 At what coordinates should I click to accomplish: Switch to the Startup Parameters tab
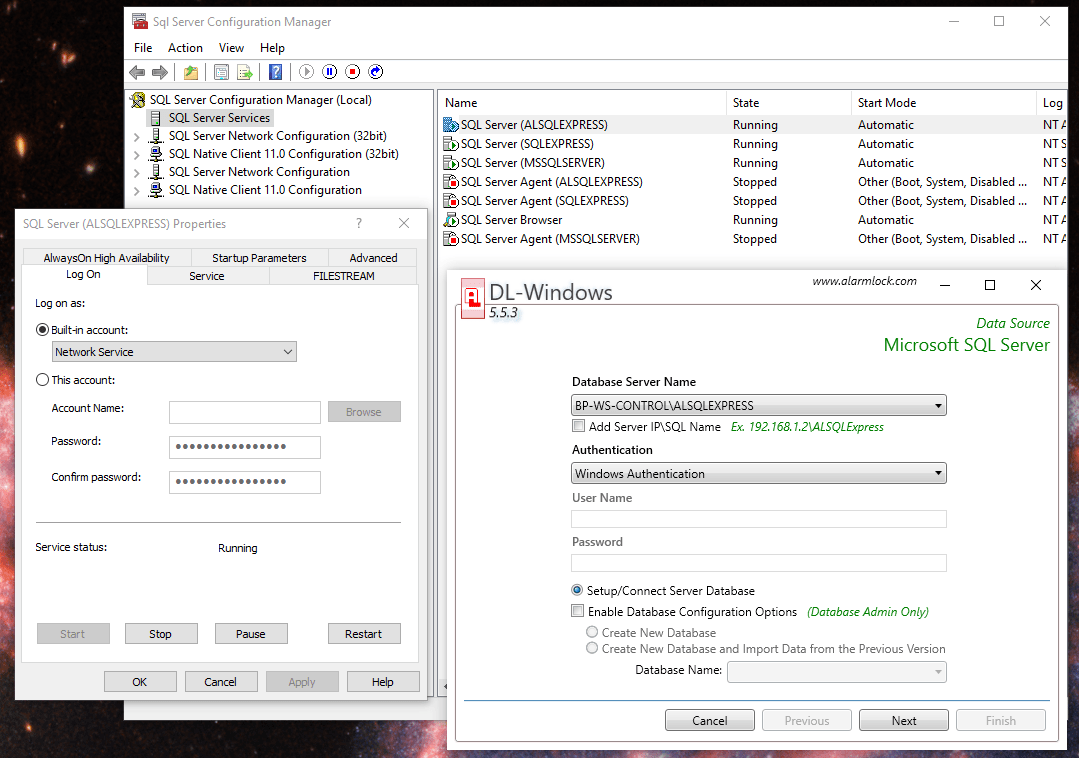point(259,257)
